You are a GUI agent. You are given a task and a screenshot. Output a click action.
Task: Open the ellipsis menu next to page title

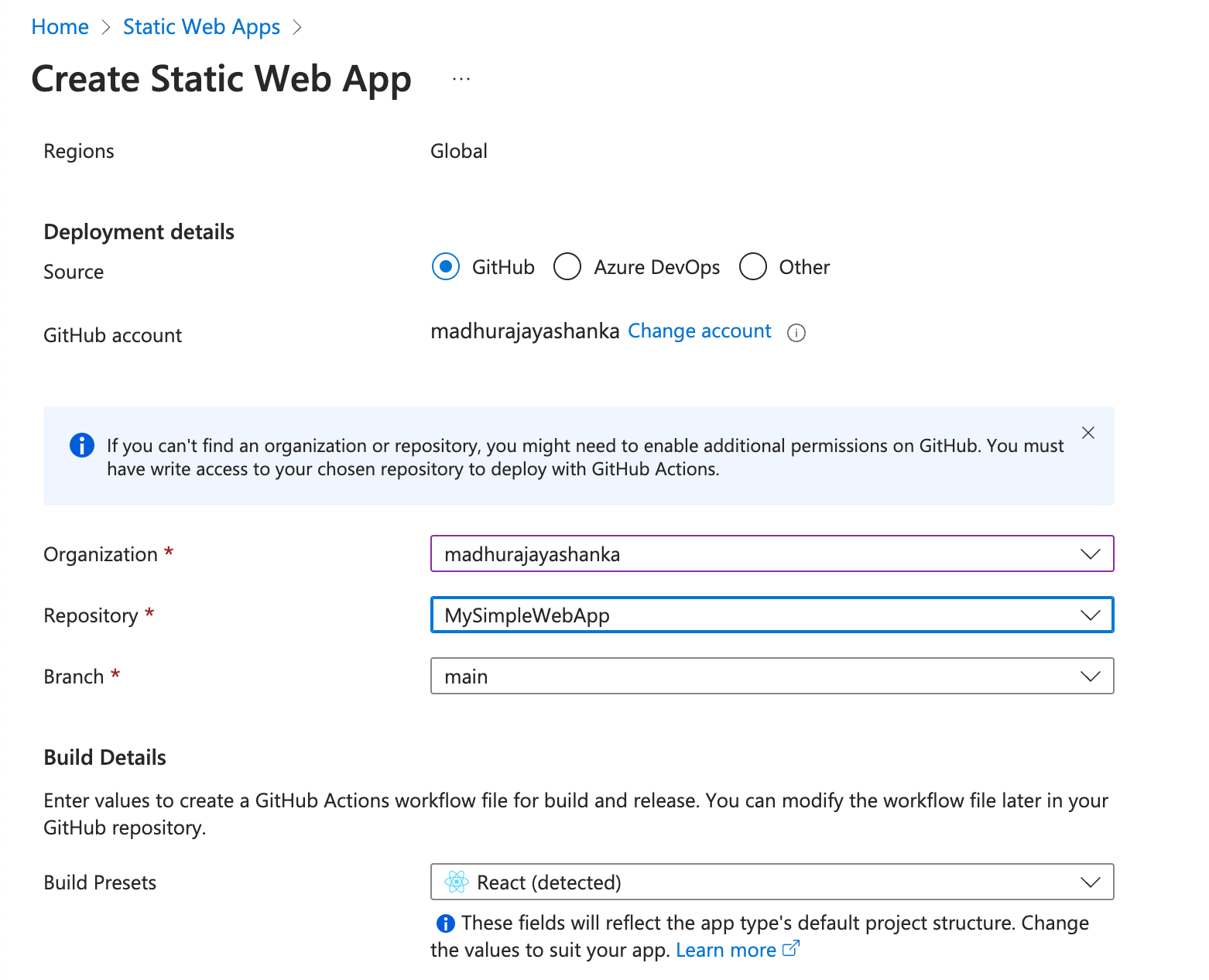[461, 79]
